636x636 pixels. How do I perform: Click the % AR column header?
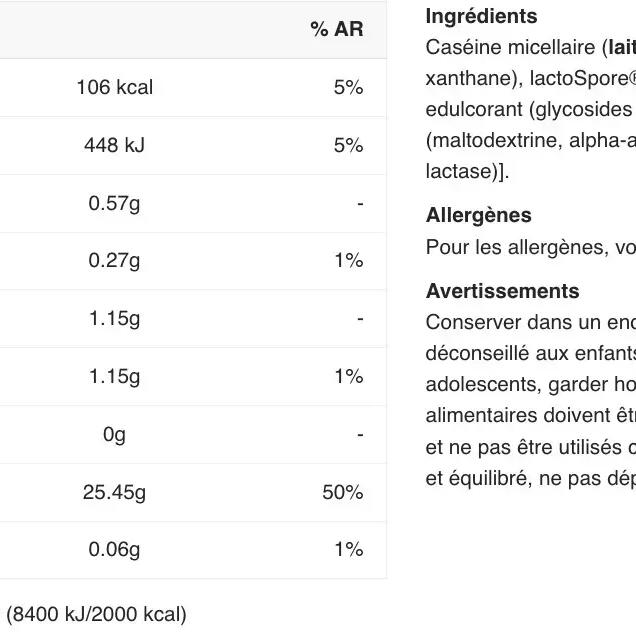[x=337, y=29]
